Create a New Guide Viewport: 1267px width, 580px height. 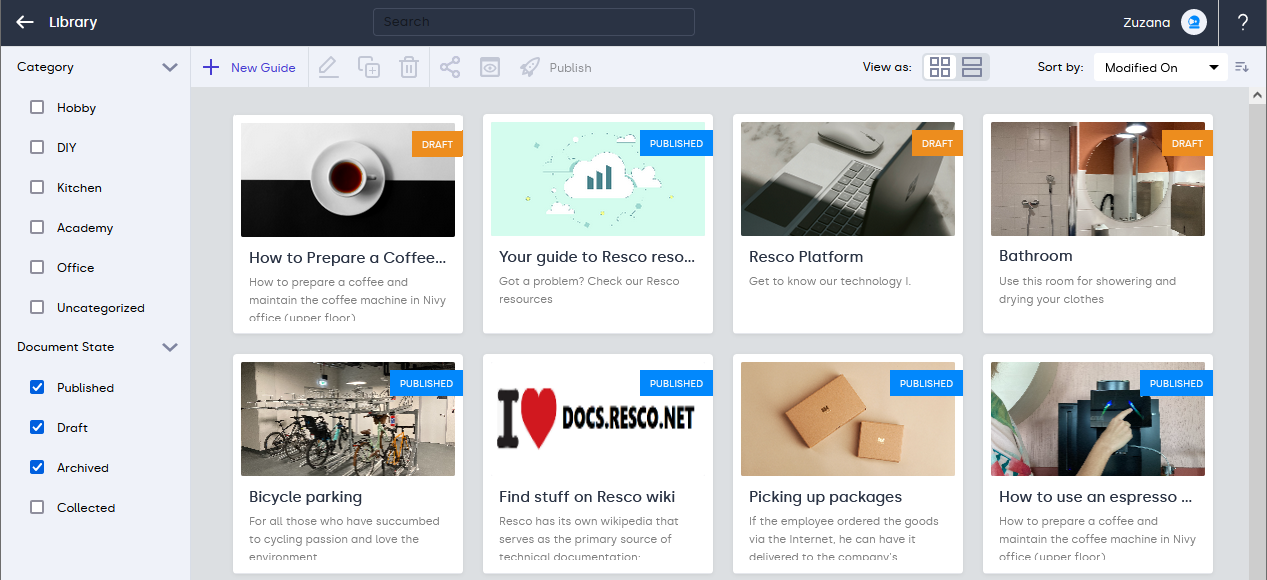click(x=250, y=67)
